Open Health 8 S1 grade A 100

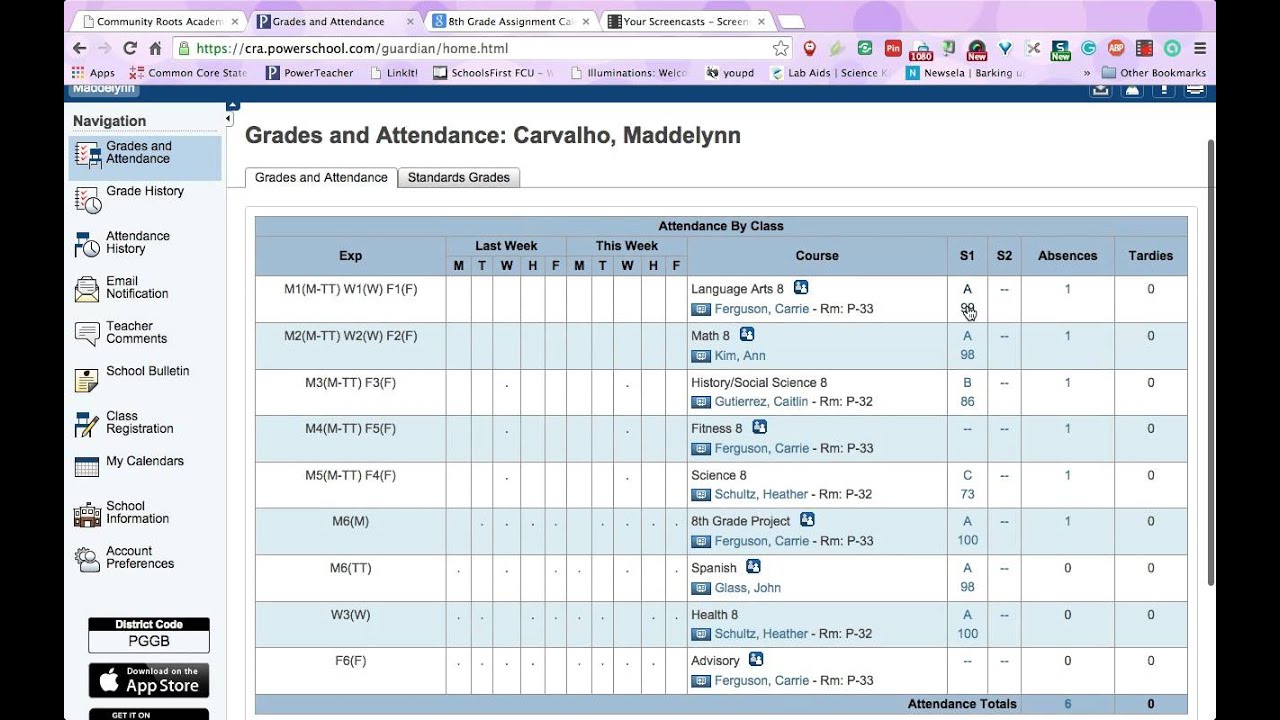point(967,624)
